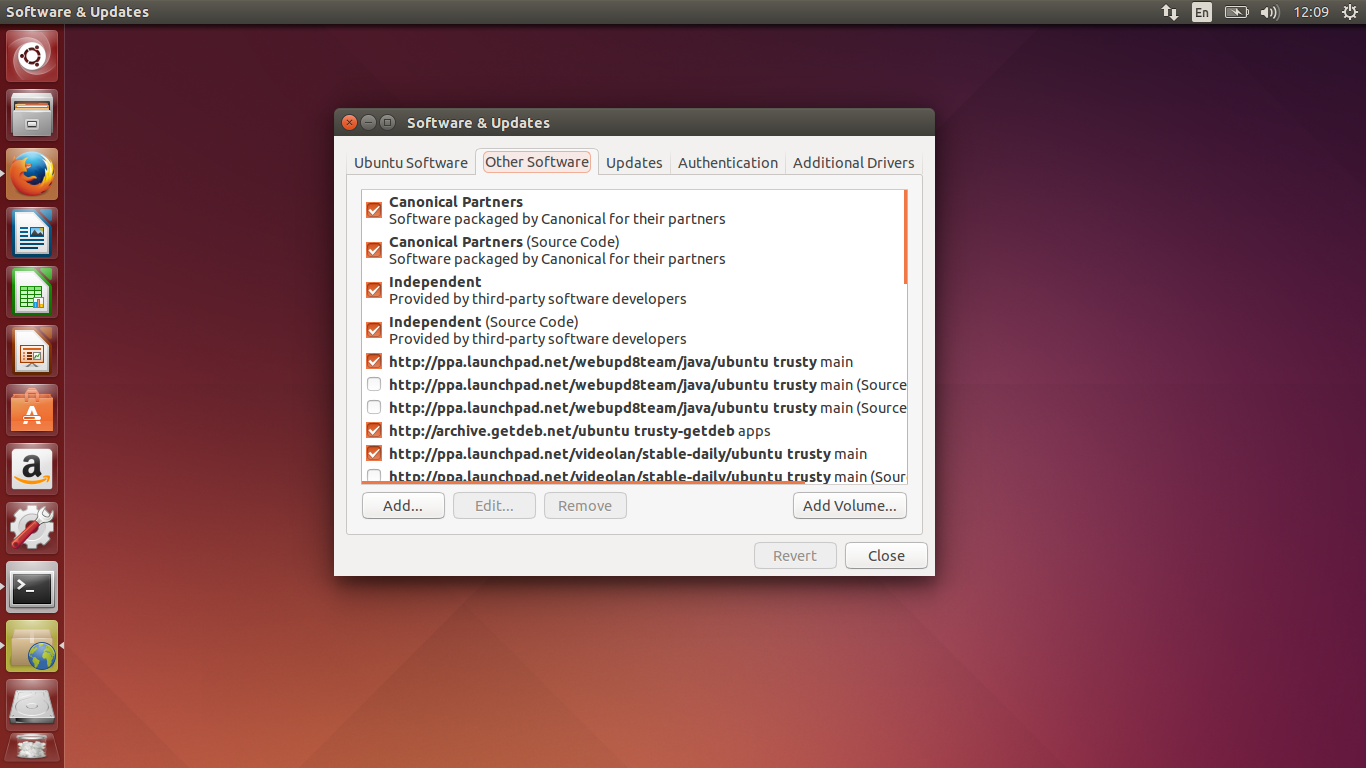Click the 12:09 clock in the panel
This screenshot has height=768, width=1366.
click(1311, 12)
